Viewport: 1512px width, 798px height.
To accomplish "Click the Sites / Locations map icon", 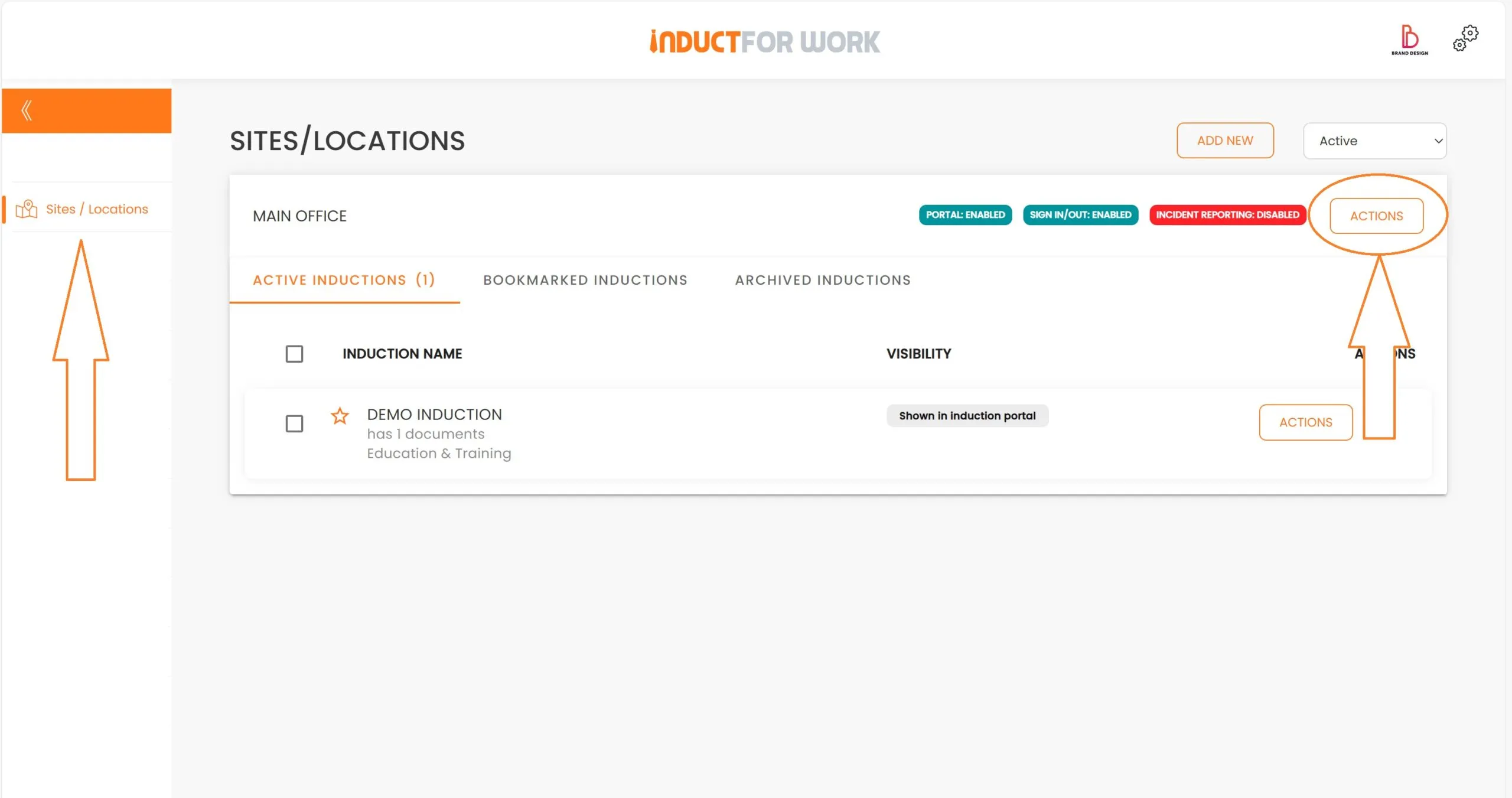I will coord(27,209).
